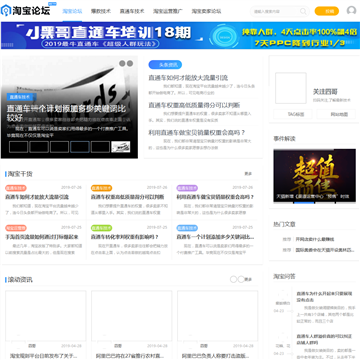Click blue tag above 直通车一个计划 card
This screenshot has width=360, height=360.
point(187,228)
